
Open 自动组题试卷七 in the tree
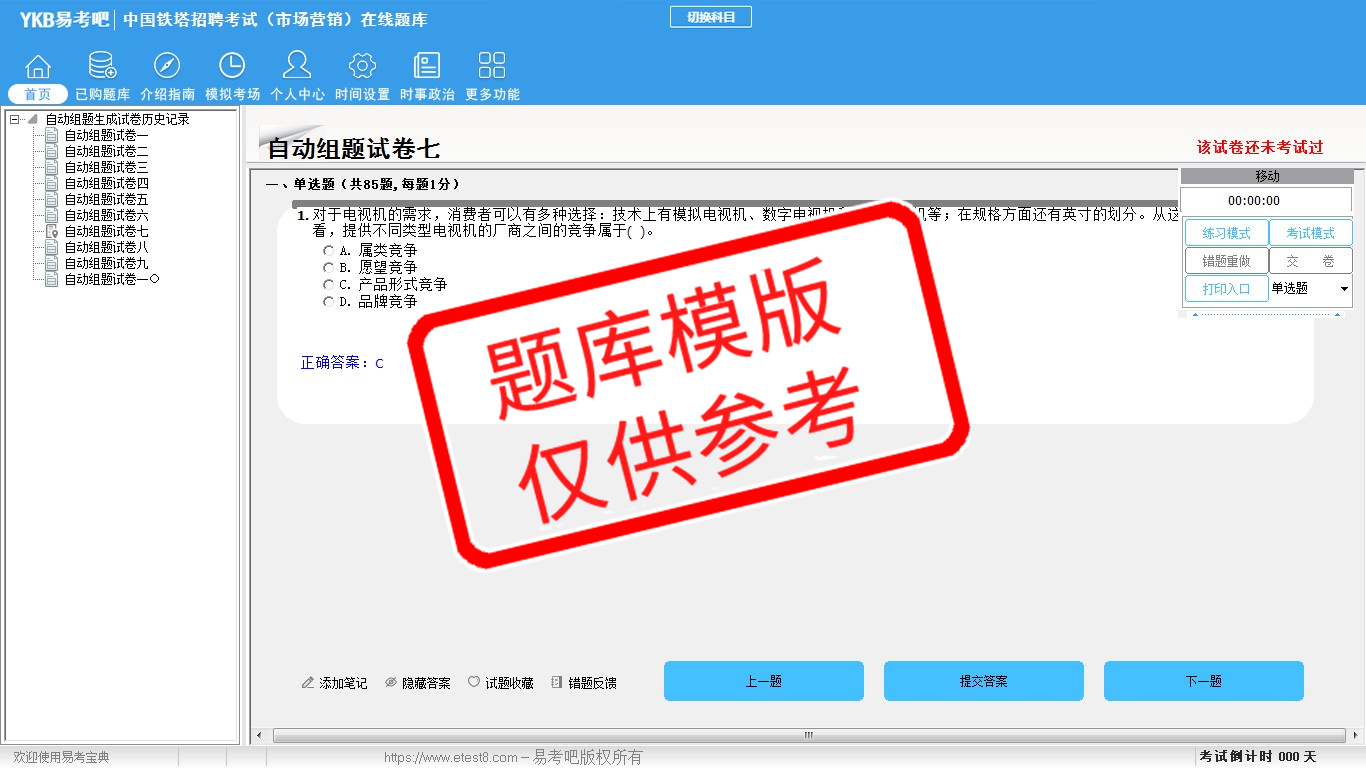coord(106,231)
